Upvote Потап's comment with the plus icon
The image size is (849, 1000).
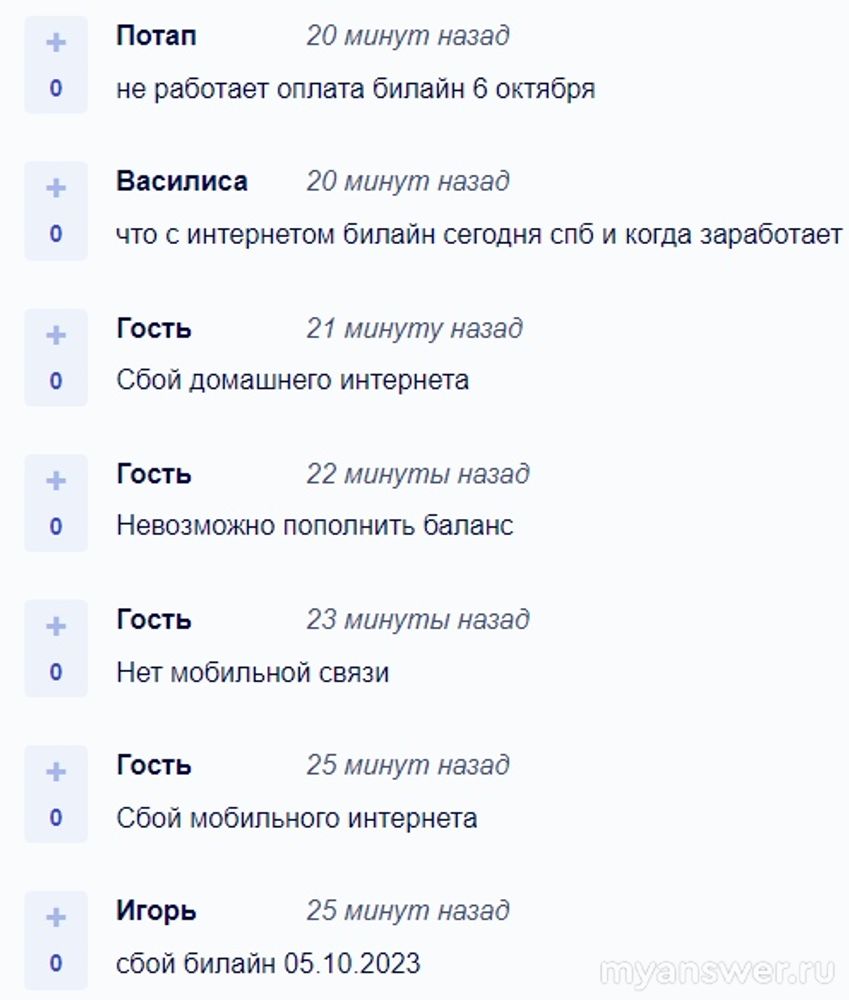56,42
